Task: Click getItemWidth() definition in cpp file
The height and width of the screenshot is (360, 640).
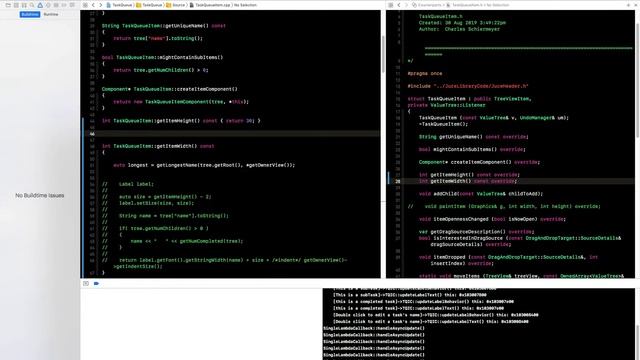Action: click(158, 146)
